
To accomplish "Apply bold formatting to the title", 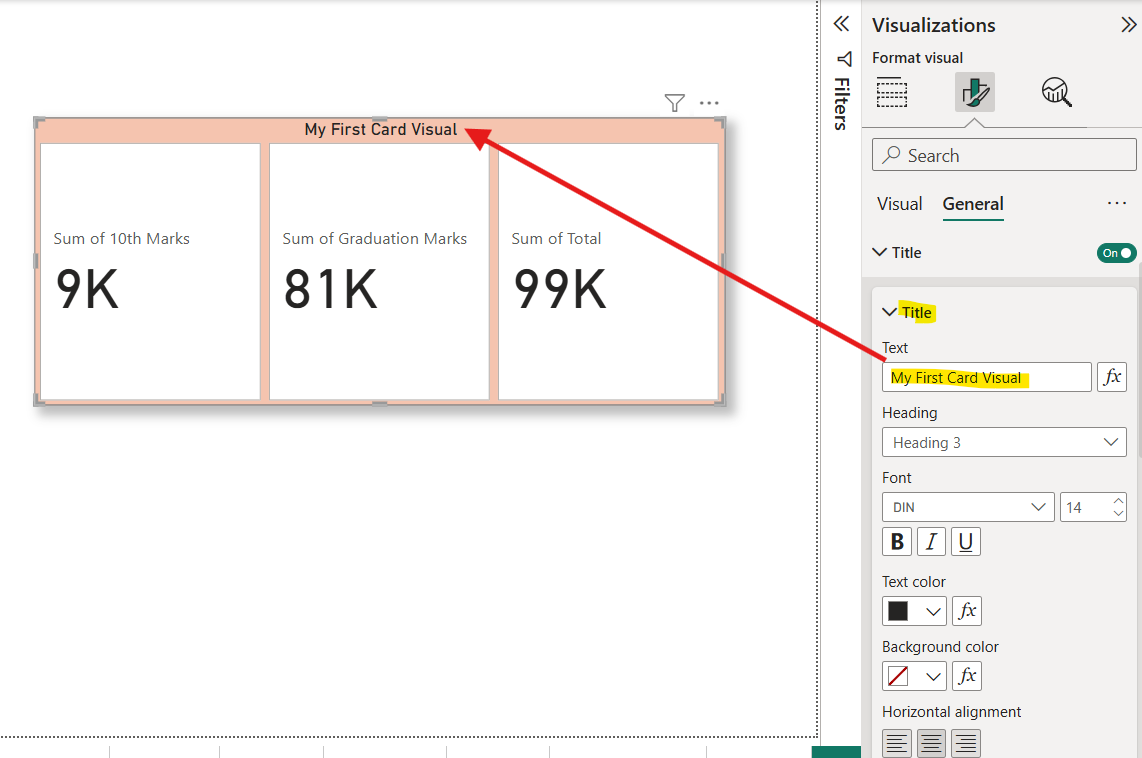I will (896, 541).
